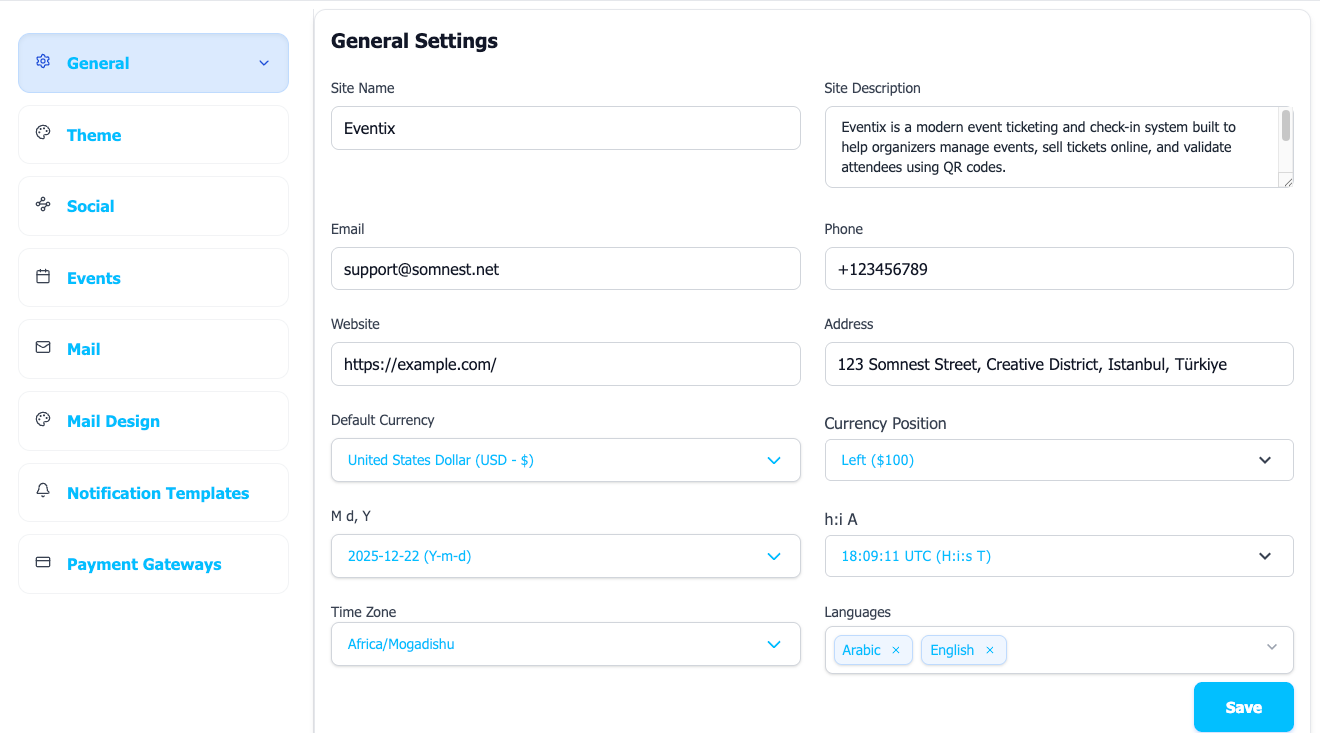Screen dimensions: 1320x733
Task: Click the Save button
Action: click(x=1243, y=706)
